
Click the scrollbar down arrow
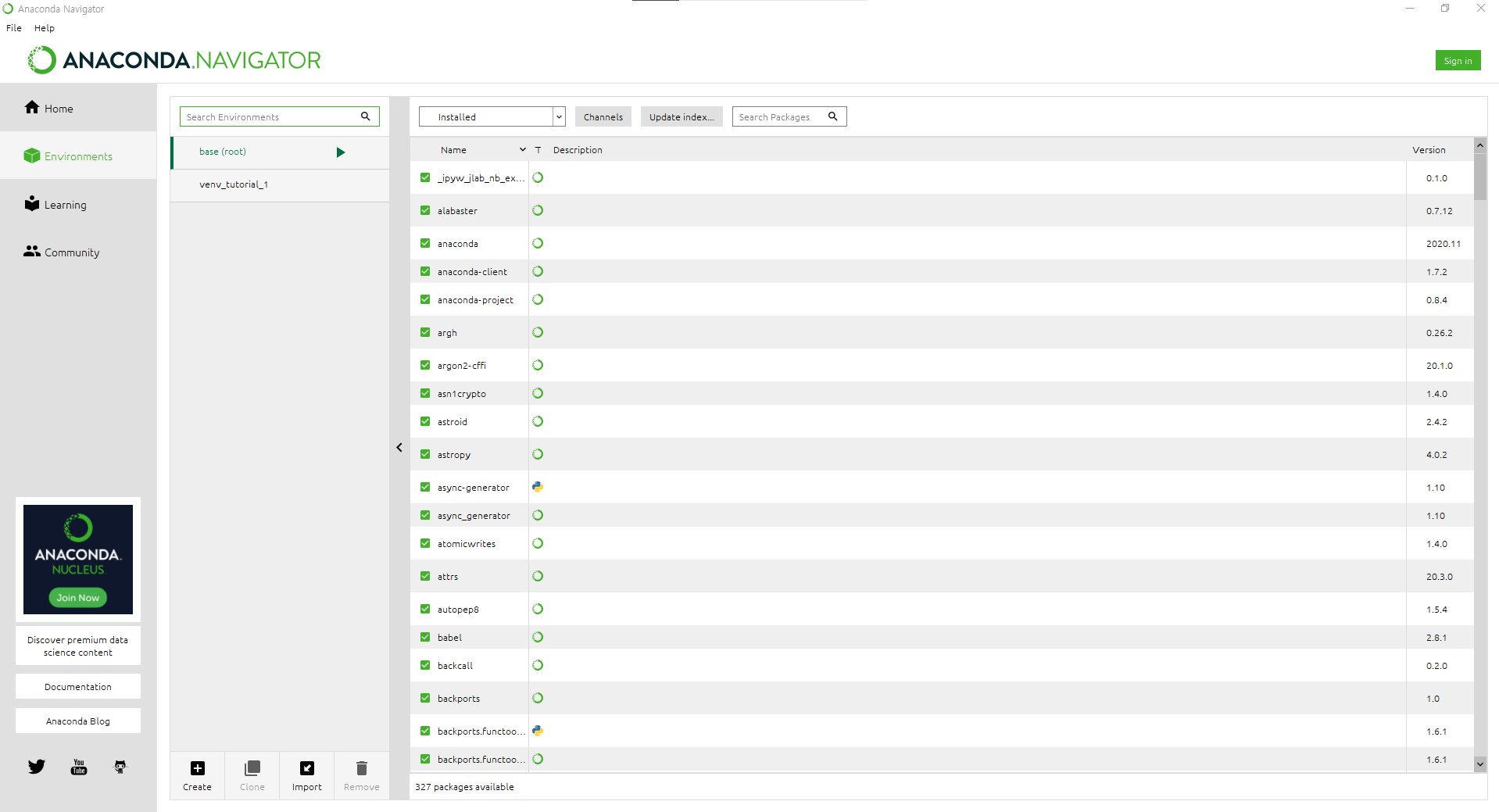pos(1480,764)
